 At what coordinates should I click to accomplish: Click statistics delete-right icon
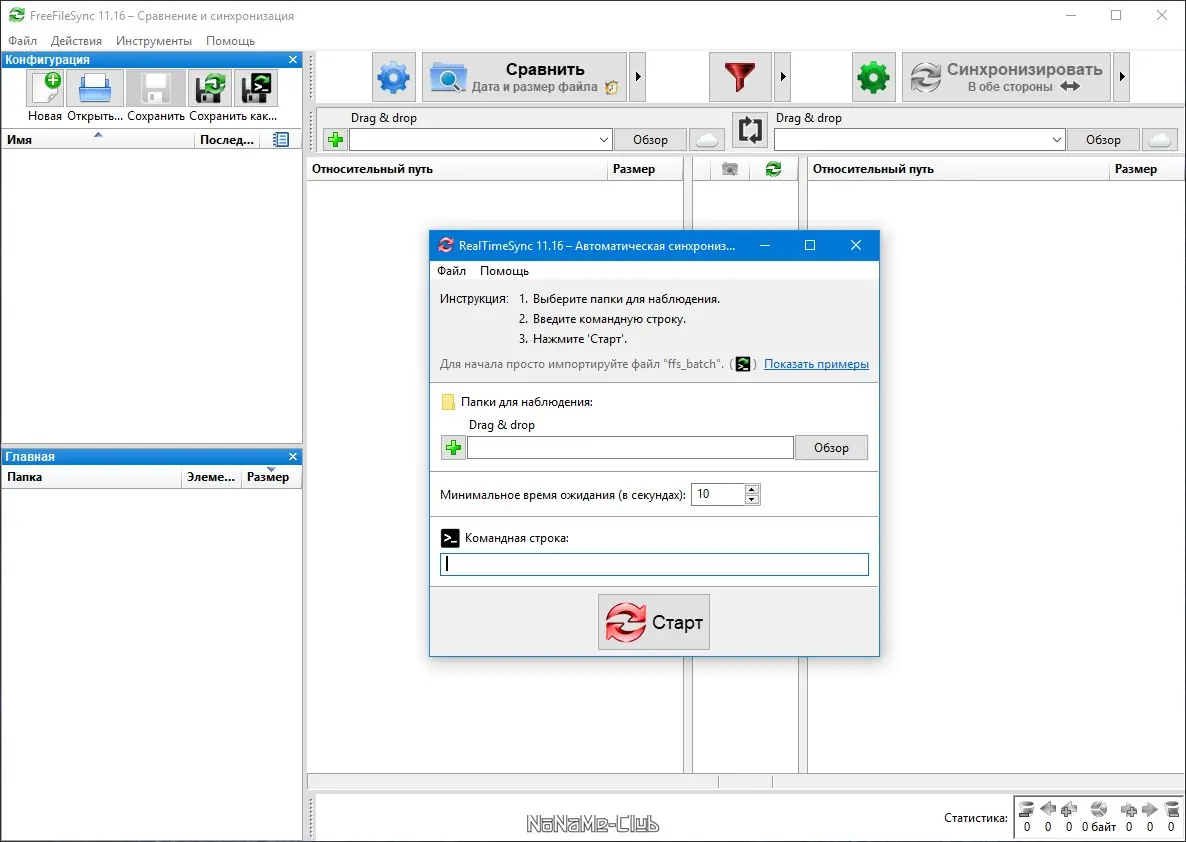(x=1171, y=809)
